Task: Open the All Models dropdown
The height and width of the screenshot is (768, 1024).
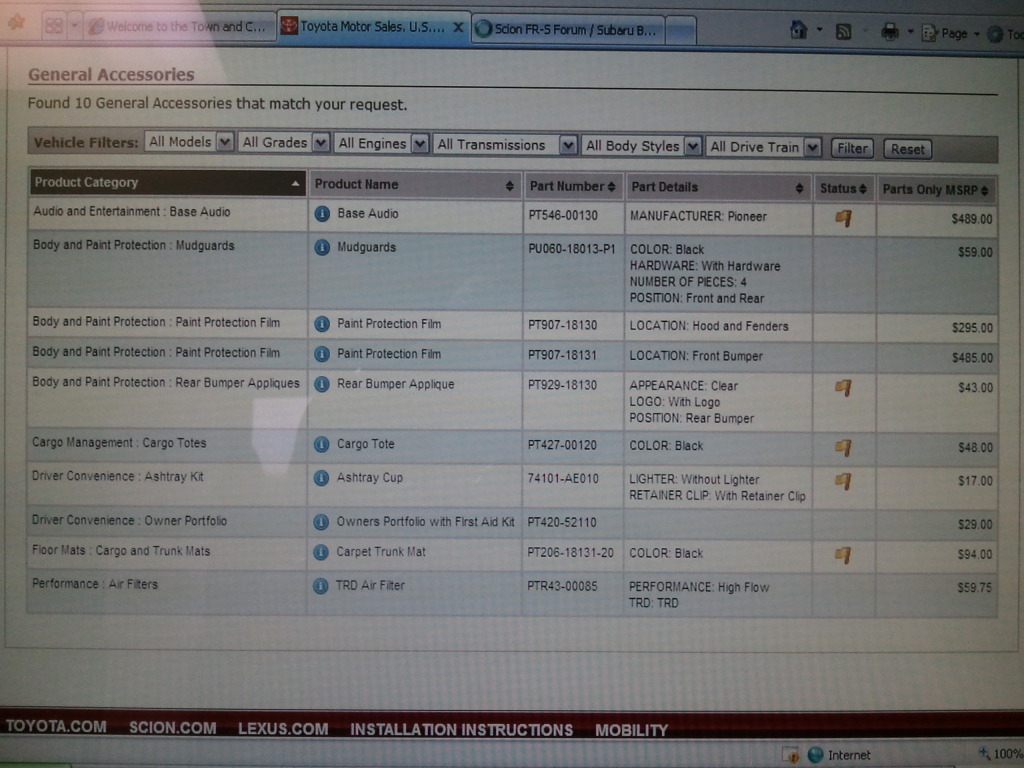Action: tap(189, 142)
